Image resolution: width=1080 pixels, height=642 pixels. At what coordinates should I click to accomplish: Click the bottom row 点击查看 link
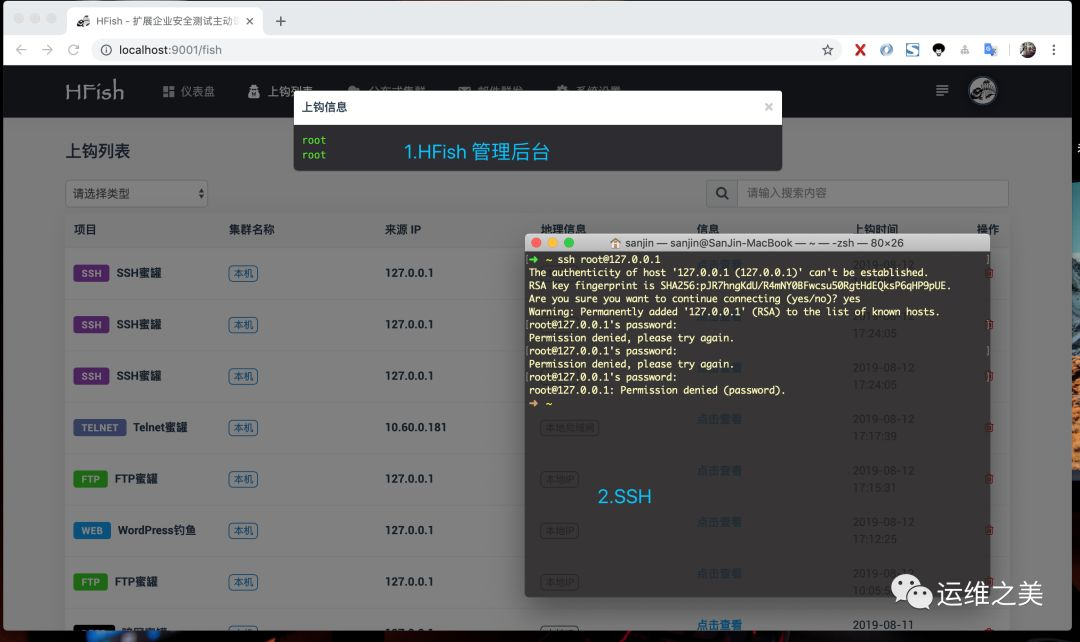pos(719,625)
